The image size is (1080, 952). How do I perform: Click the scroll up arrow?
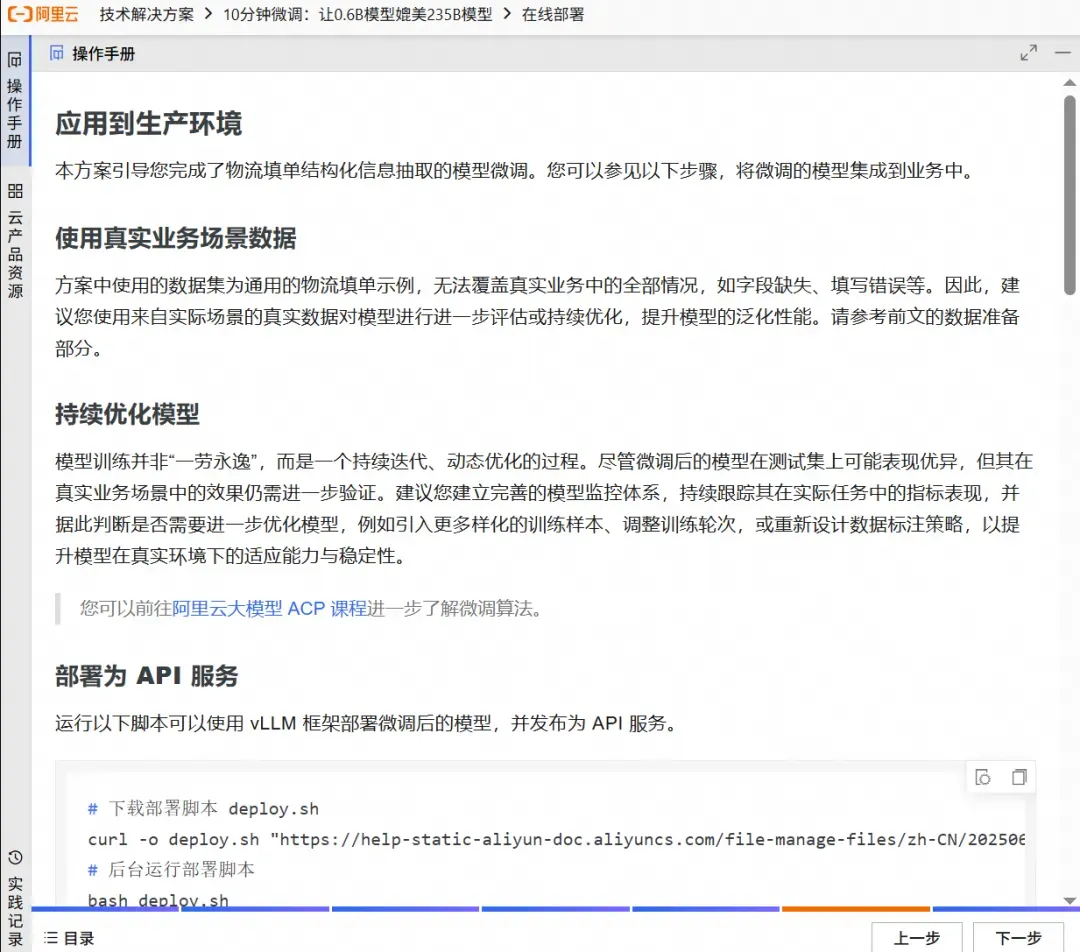pos(1069,83)
